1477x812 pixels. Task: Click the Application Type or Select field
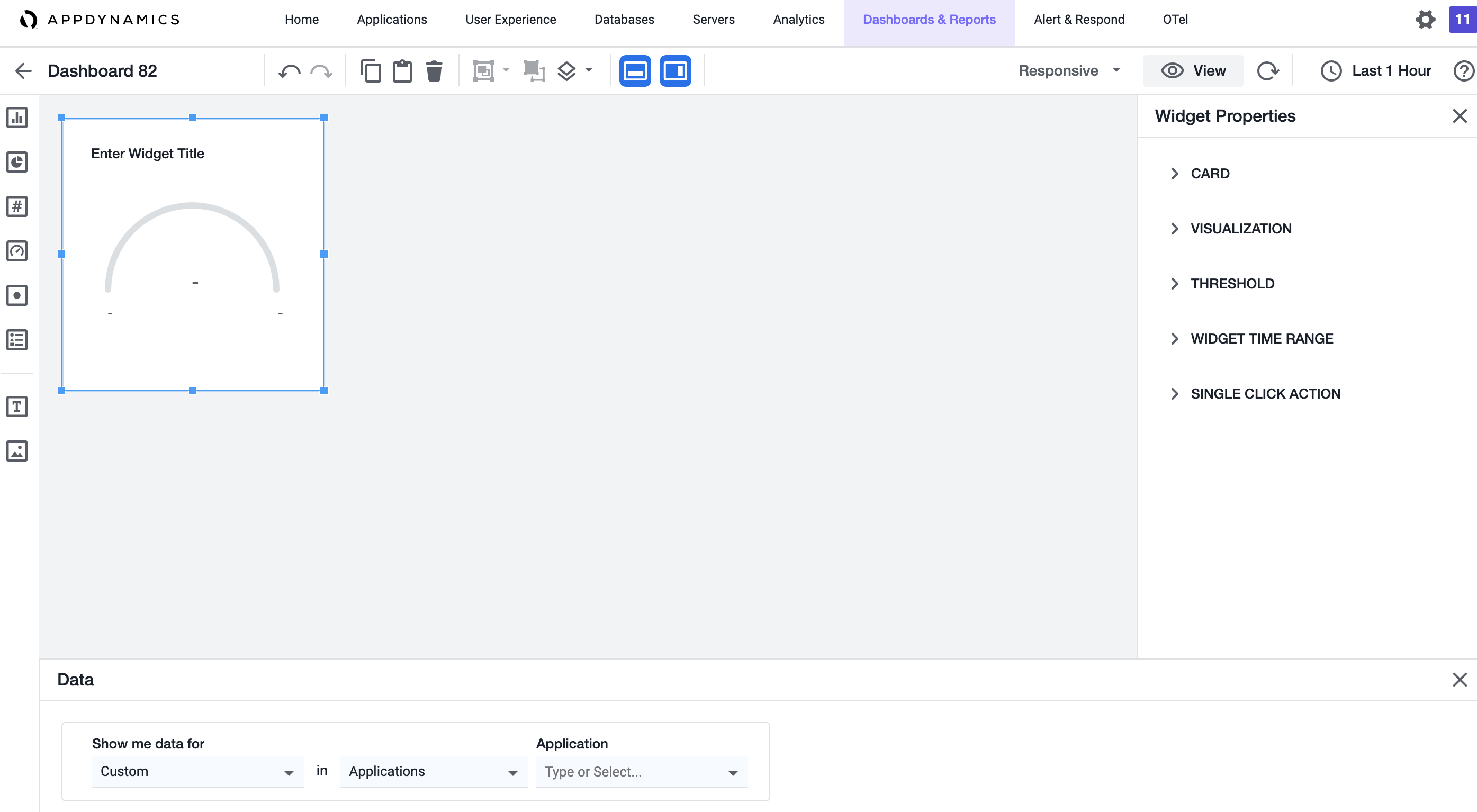pos(642,772)
